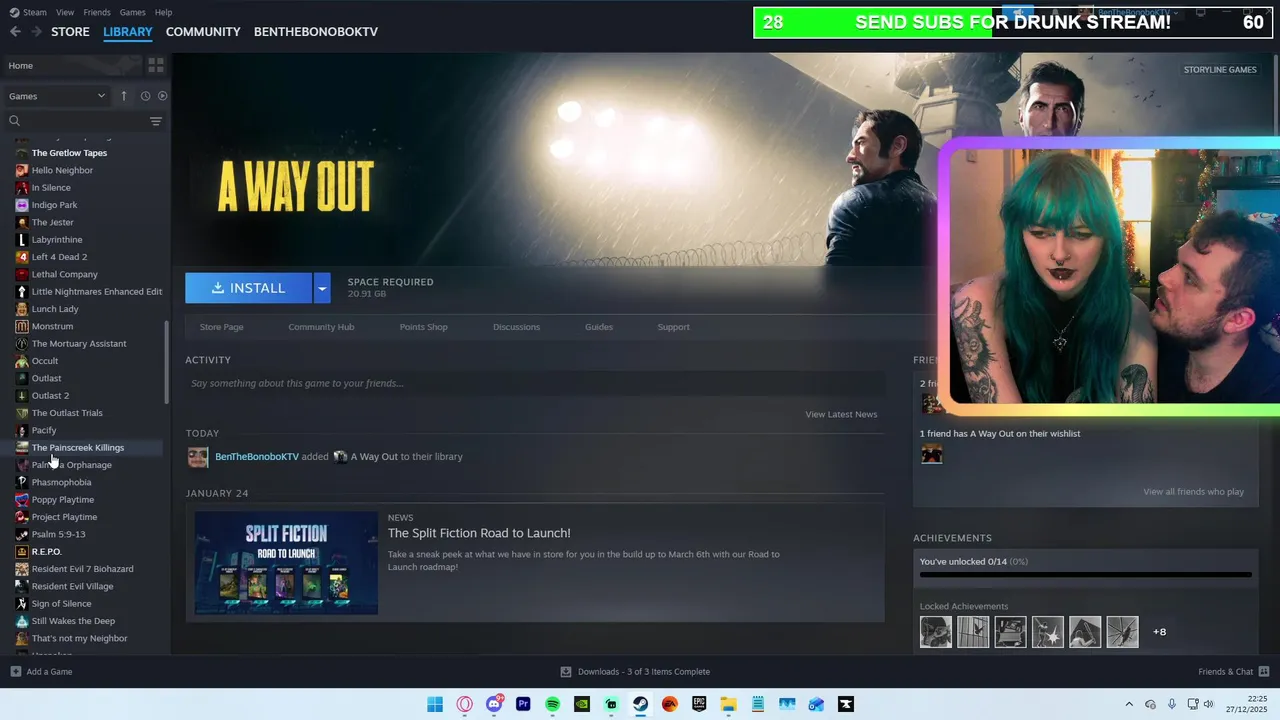The image size is (1280, 720).
Task: Open Discord from the taskbar
Action: pyautogui.click(x=494, y=704)
